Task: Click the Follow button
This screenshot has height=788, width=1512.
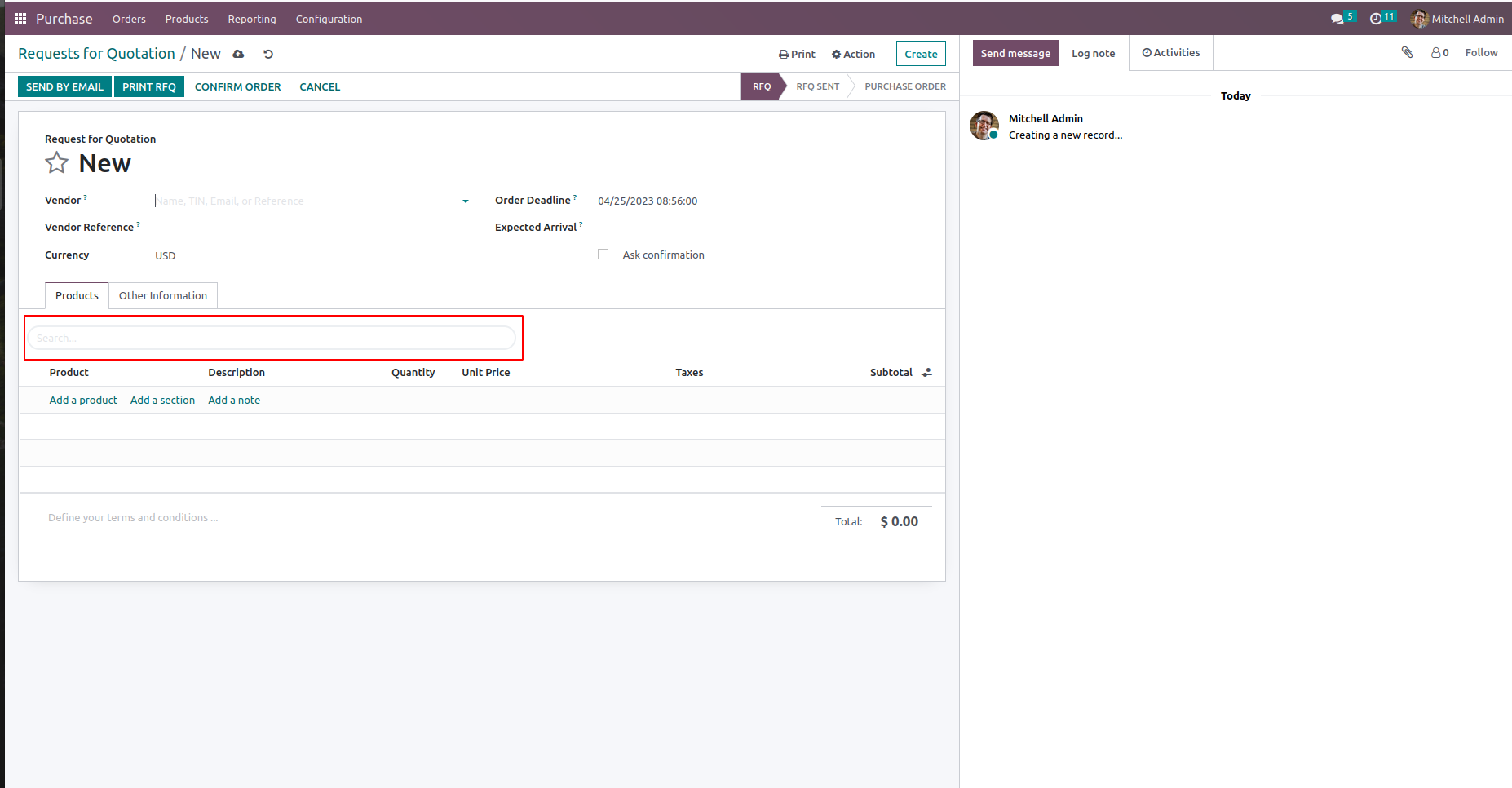Action: (x=1481, y=52)
